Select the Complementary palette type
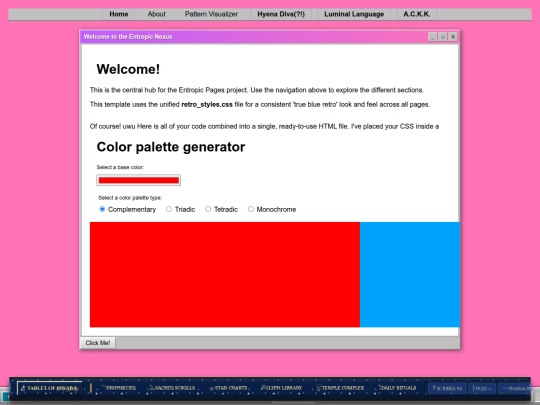540x405 pixels. coord(102,209)
